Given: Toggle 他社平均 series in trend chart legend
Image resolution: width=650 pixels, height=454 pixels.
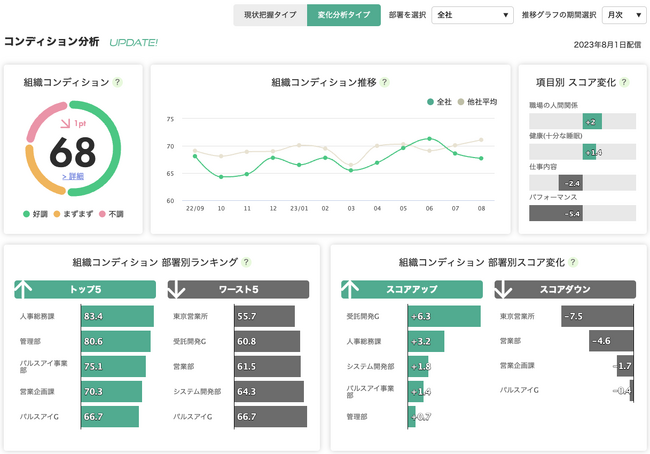Looking at the screenshot, I should 477,102.
